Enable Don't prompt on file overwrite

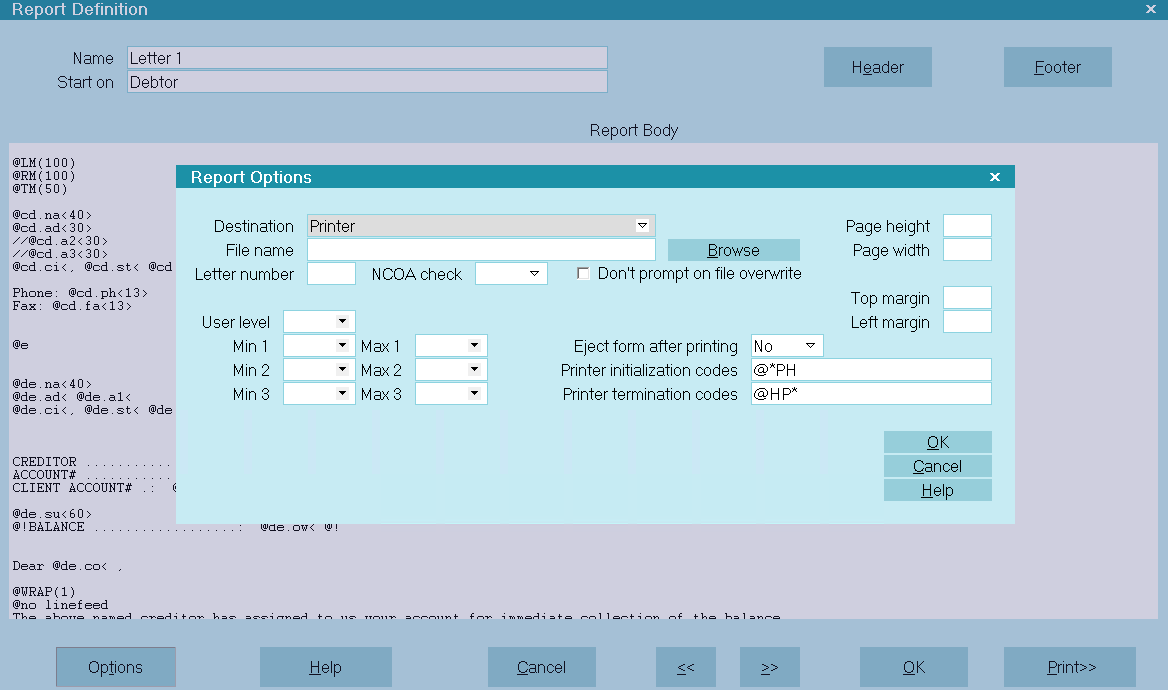click(583, 274)
